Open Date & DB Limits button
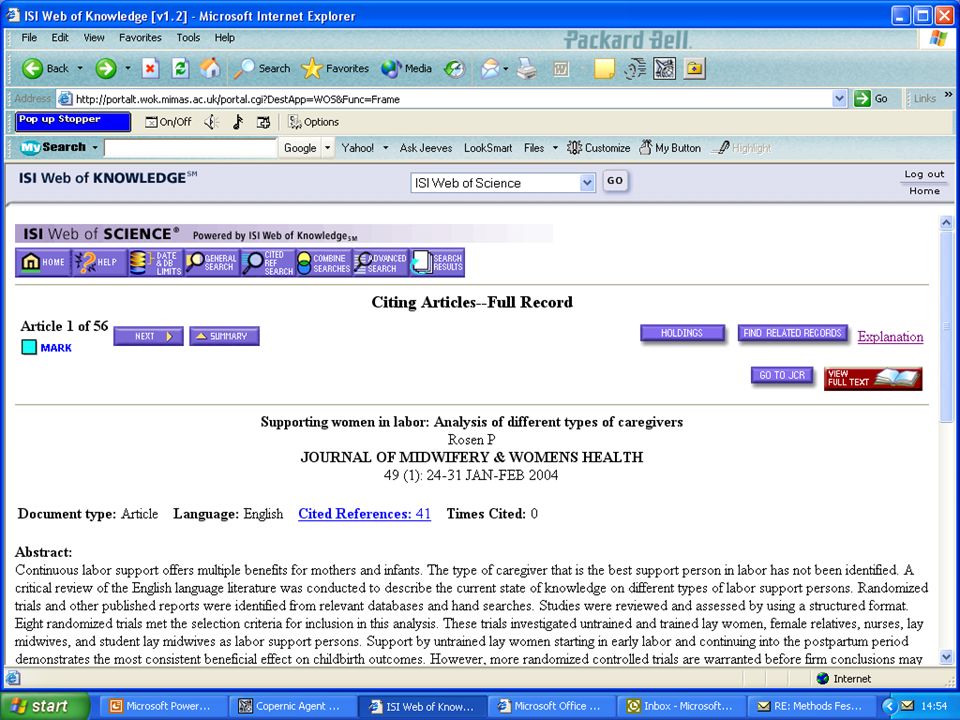 156,262
